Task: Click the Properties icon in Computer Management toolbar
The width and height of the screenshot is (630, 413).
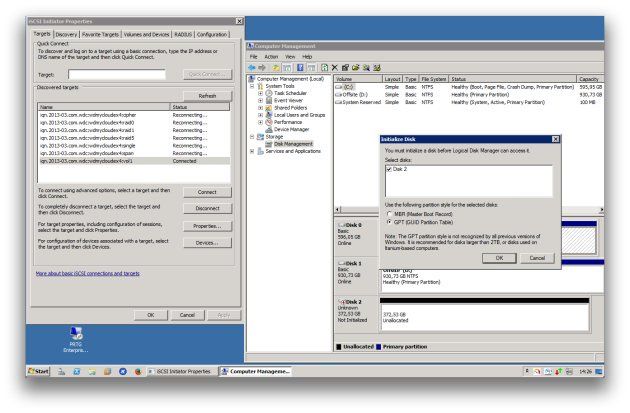Action: [x=345, y=67]
